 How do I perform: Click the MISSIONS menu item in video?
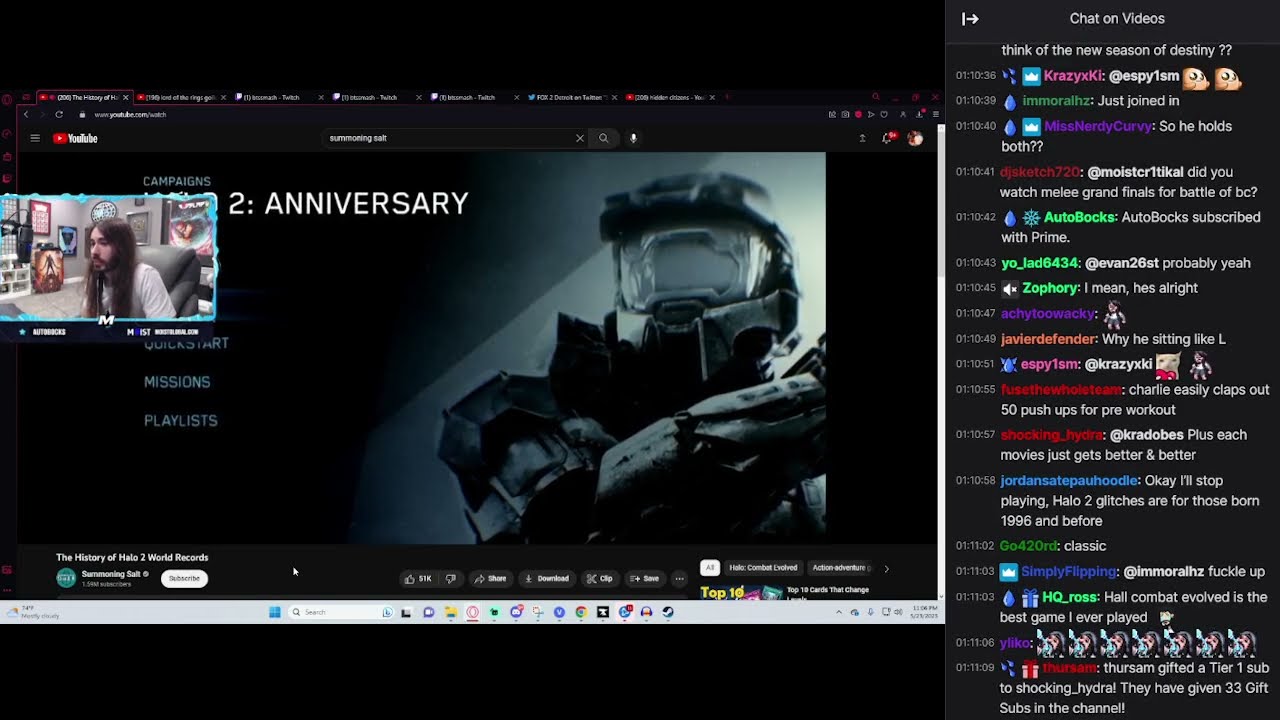(x=177, y=382)
